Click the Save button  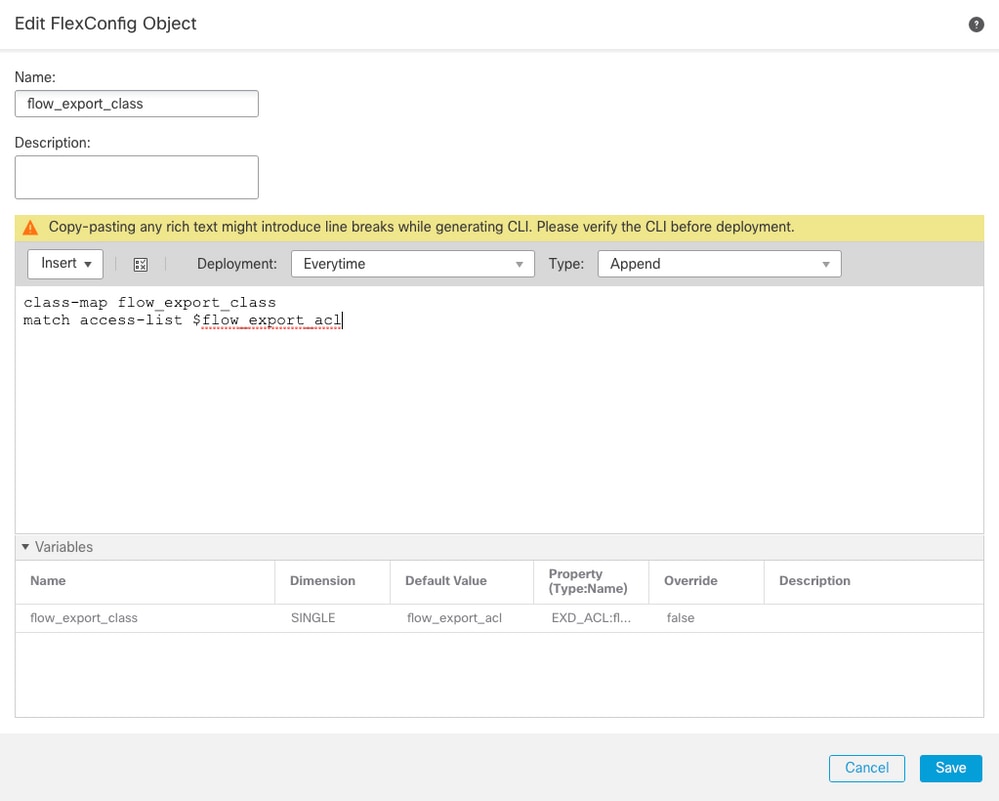point(951,768)
